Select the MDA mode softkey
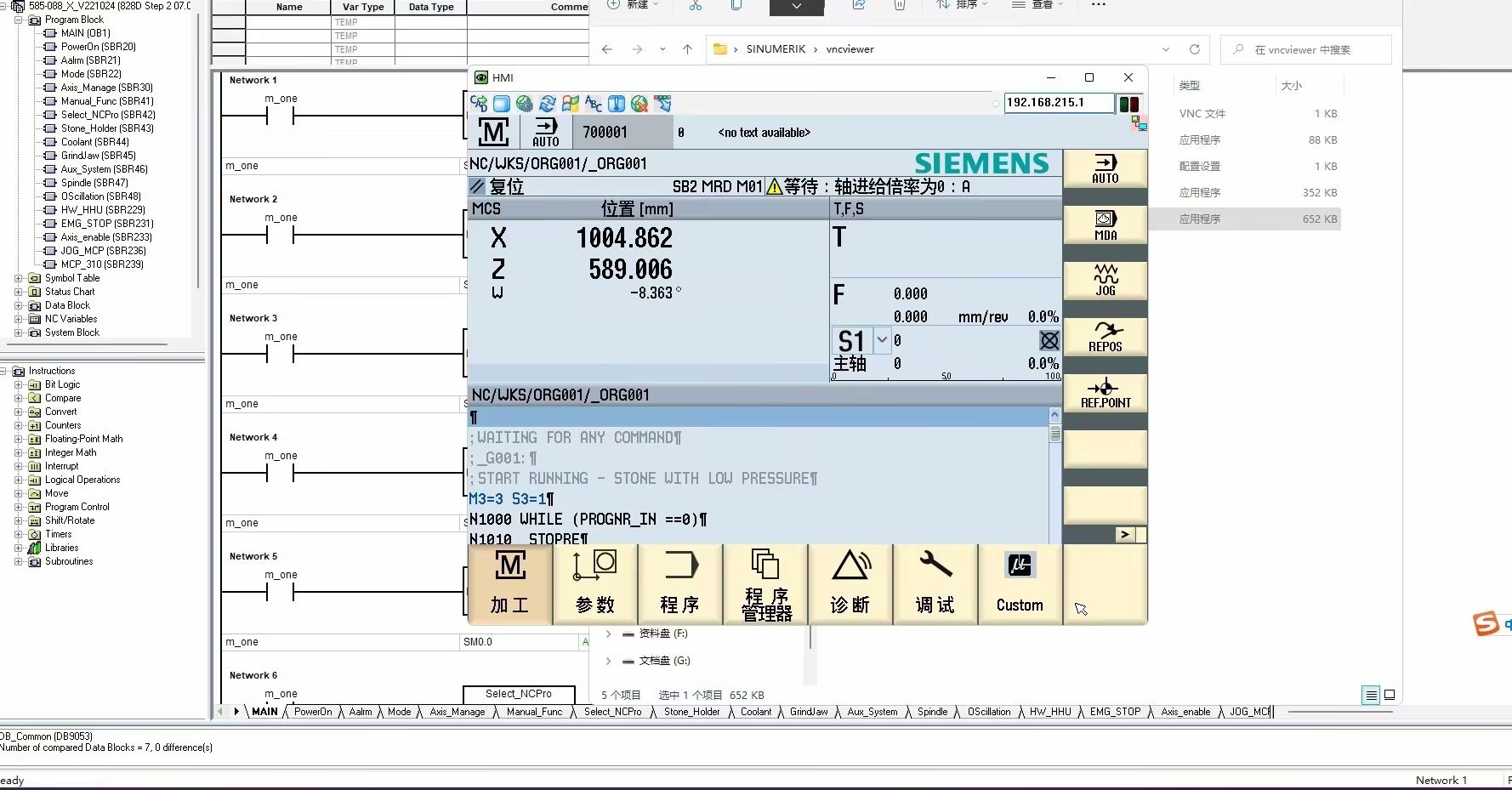 tap(1105, 224)
